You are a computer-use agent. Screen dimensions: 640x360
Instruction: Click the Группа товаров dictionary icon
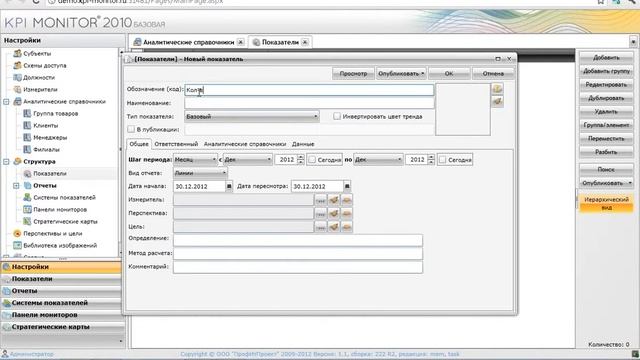[x=27, y=113]
